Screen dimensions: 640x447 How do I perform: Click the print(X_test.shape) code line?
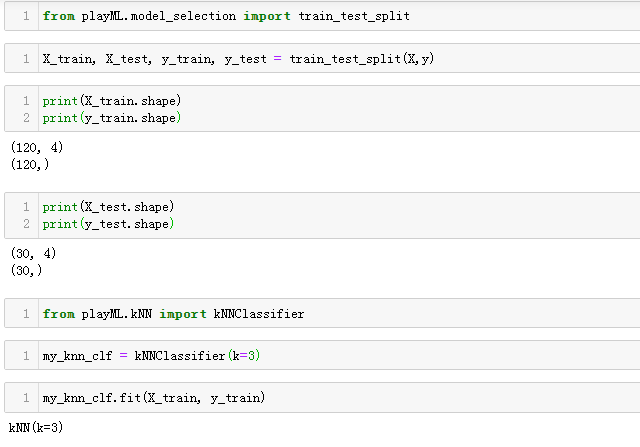pos(108,207)
